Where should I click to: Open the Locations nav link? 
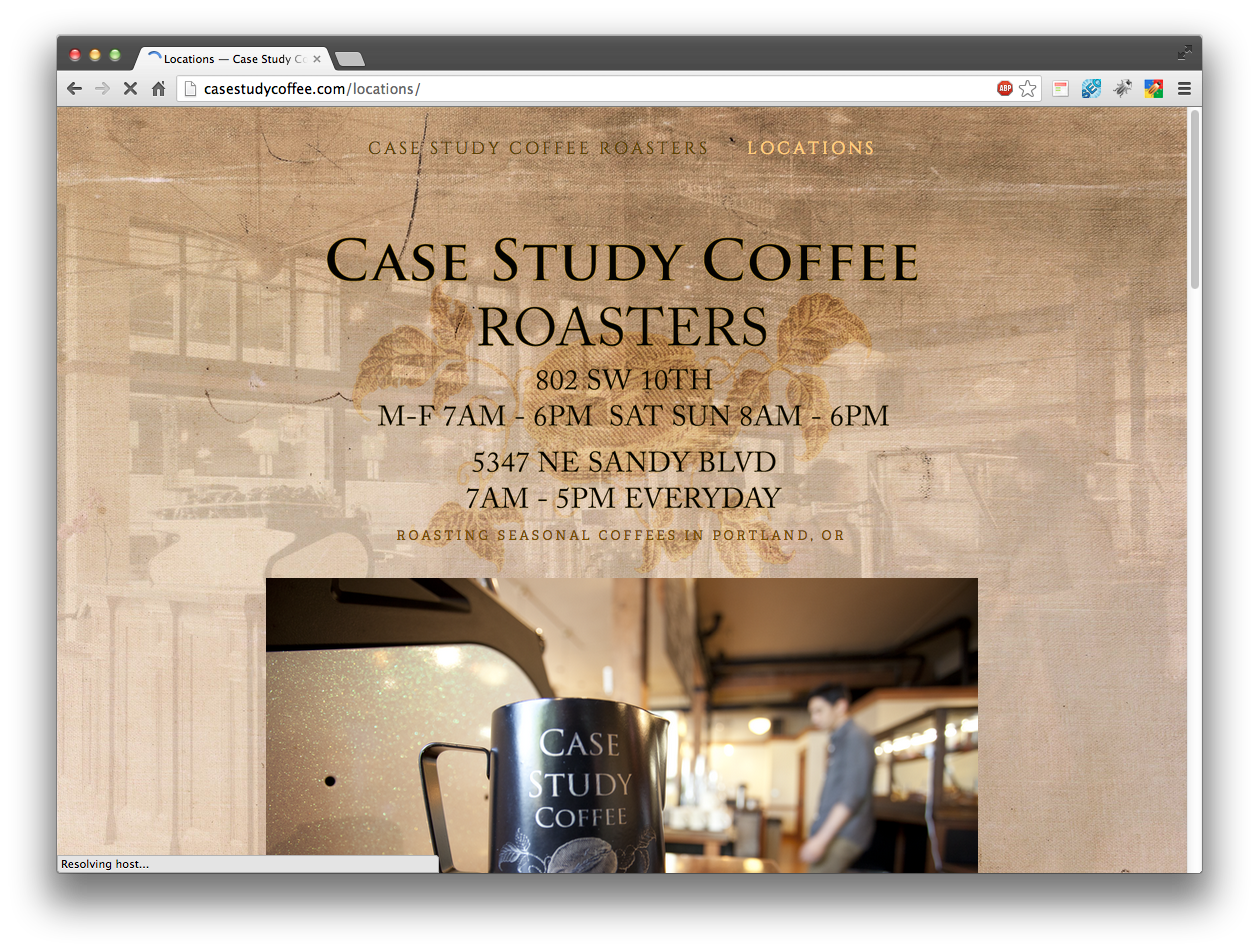click(811, 148)
